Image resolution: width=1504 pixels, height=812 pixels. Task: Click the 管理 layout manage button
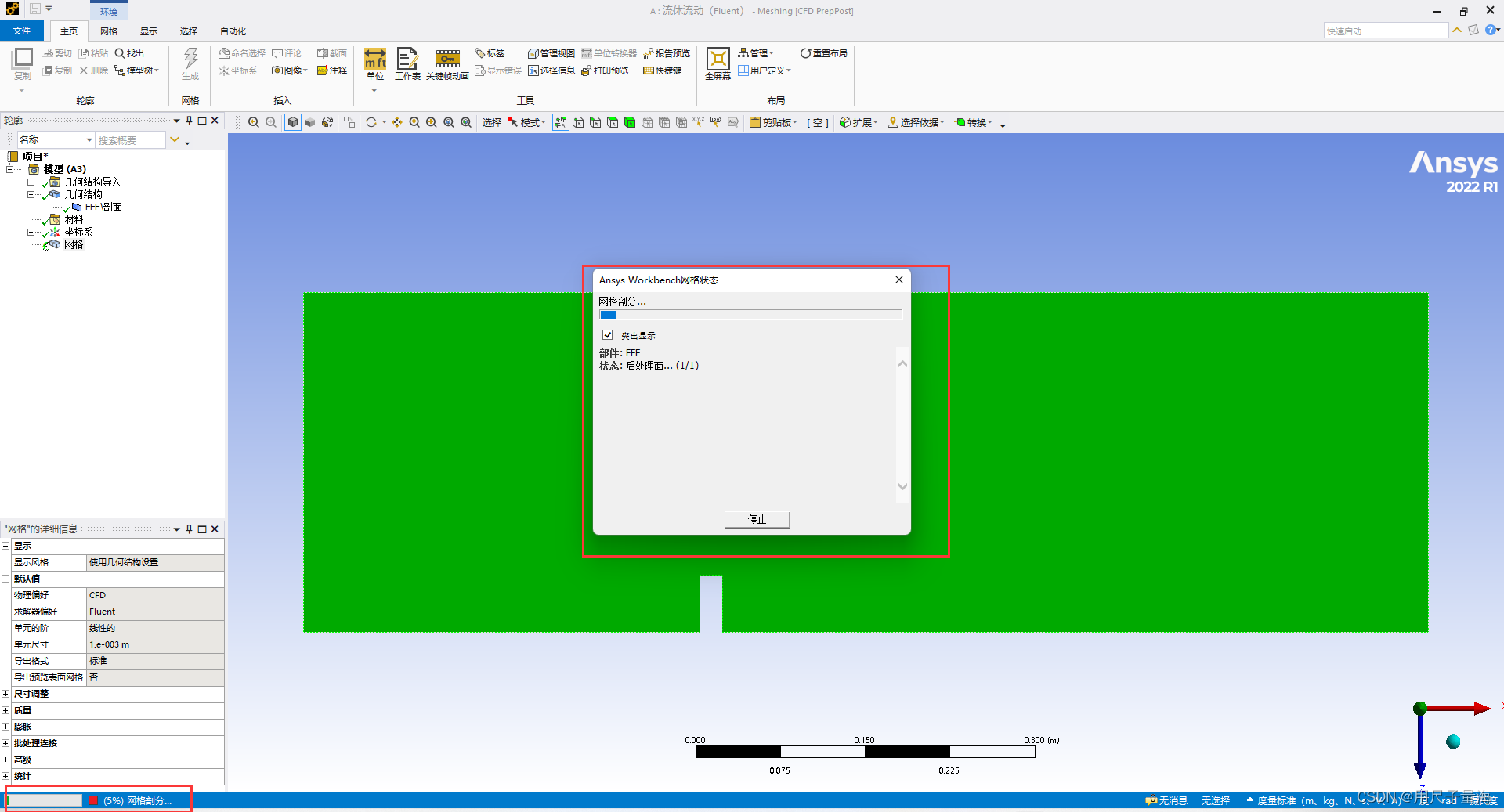756,53
